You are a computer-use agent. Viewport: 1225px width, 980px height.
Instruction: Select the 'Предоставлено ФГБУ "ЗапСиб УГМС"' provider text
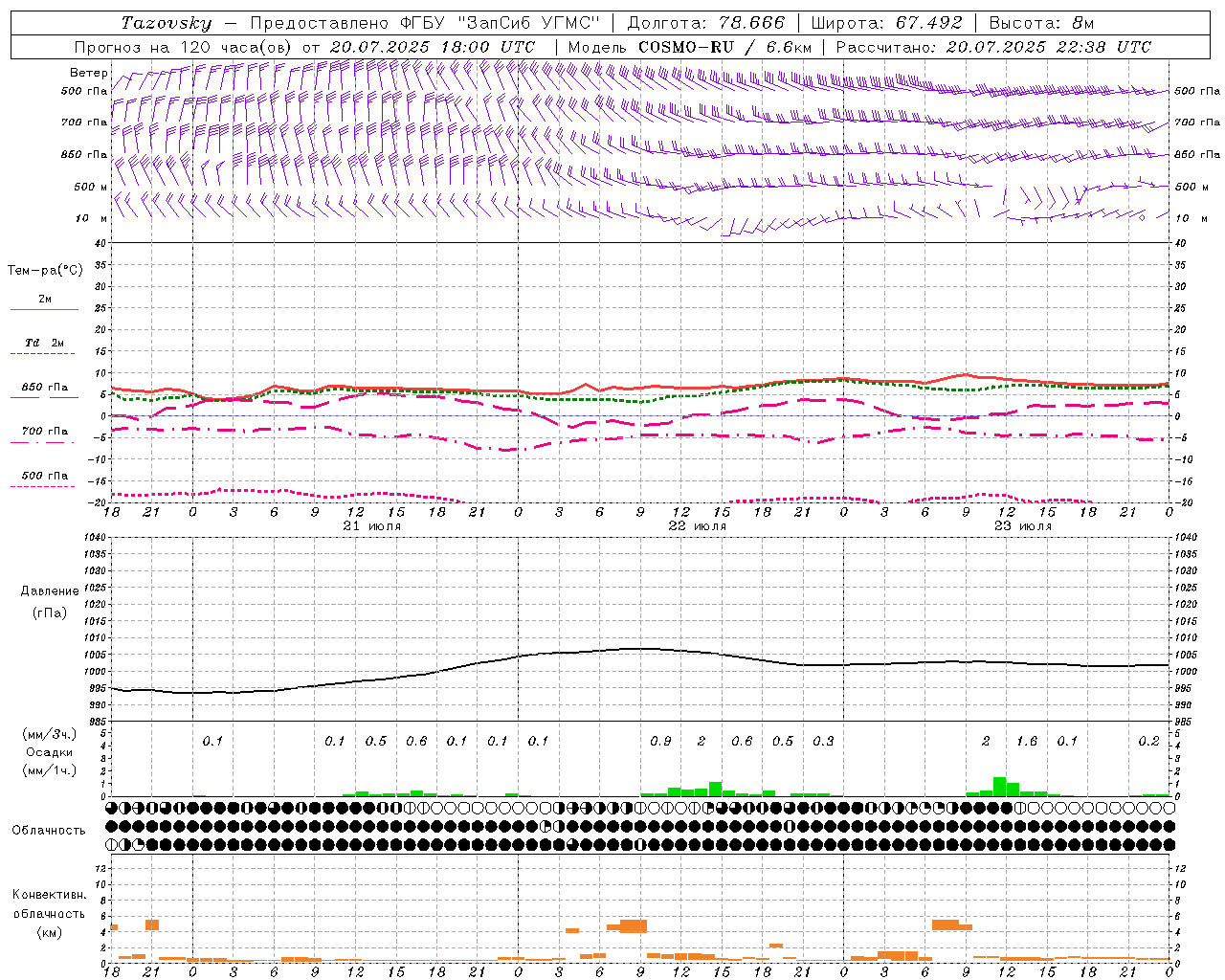coord(424,23)
